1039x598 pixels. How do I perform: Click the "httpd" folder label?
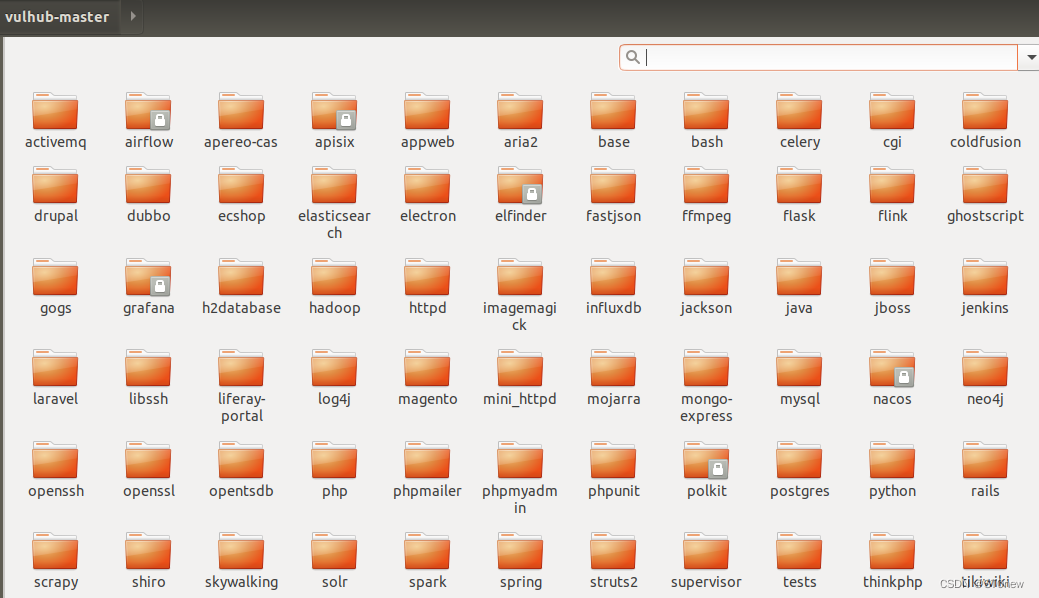point(427,308)
